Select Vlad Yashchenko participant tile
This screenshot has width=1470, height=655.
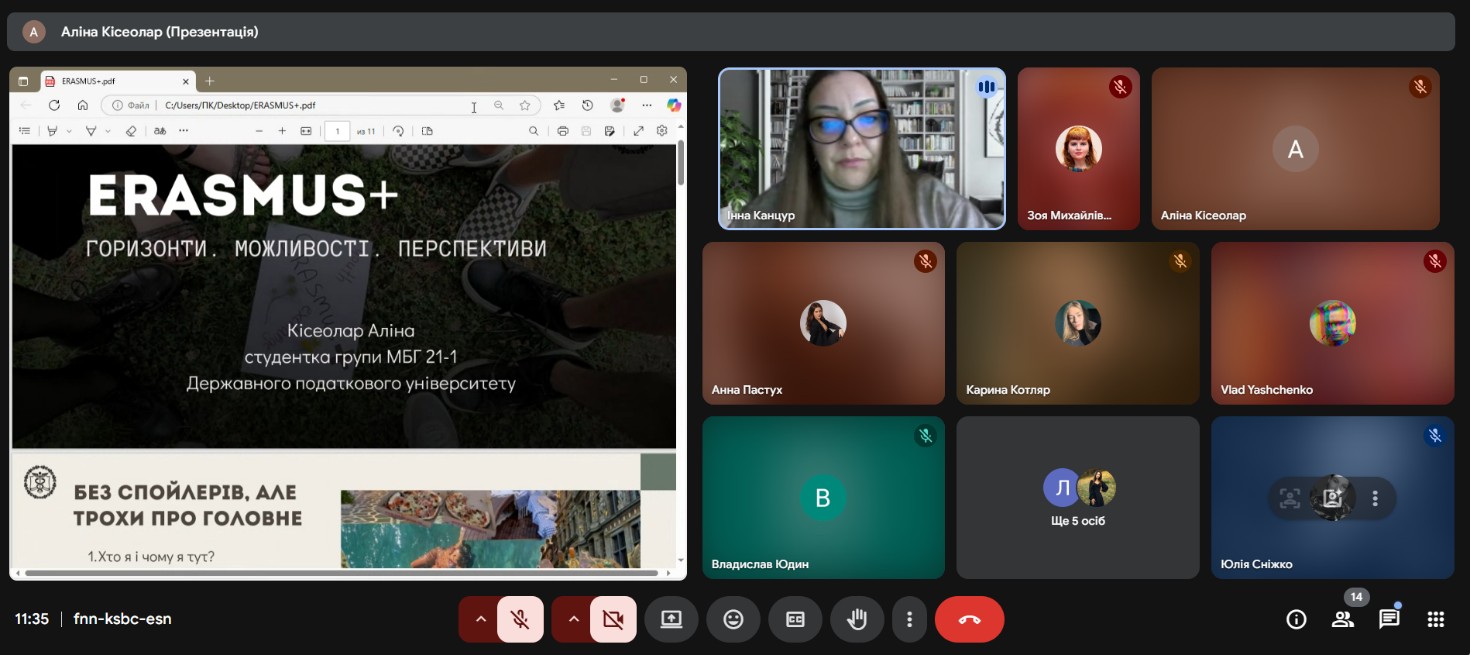[x=1332, y=323]
